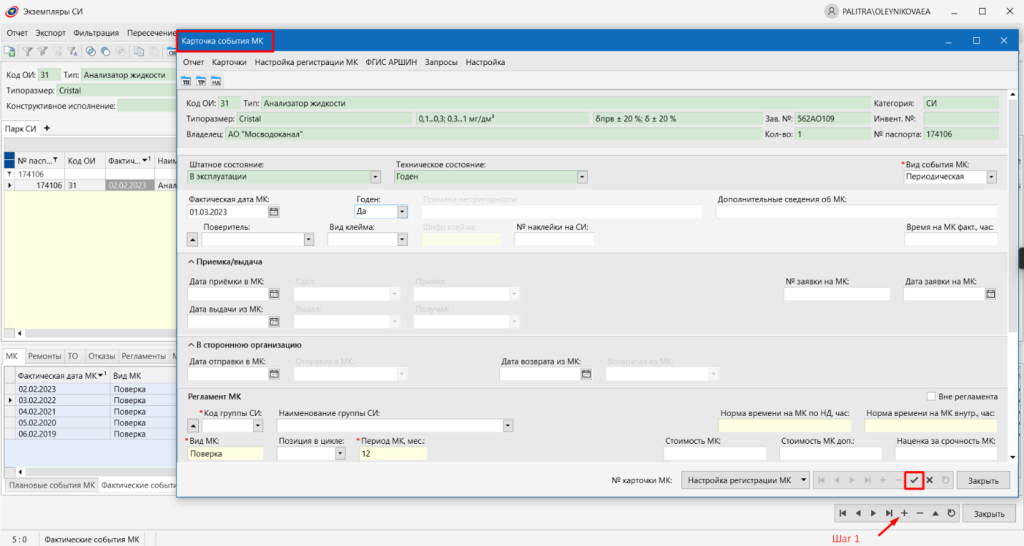Open calendar for Дата выдачи из МК

click(x=274, y=322)
